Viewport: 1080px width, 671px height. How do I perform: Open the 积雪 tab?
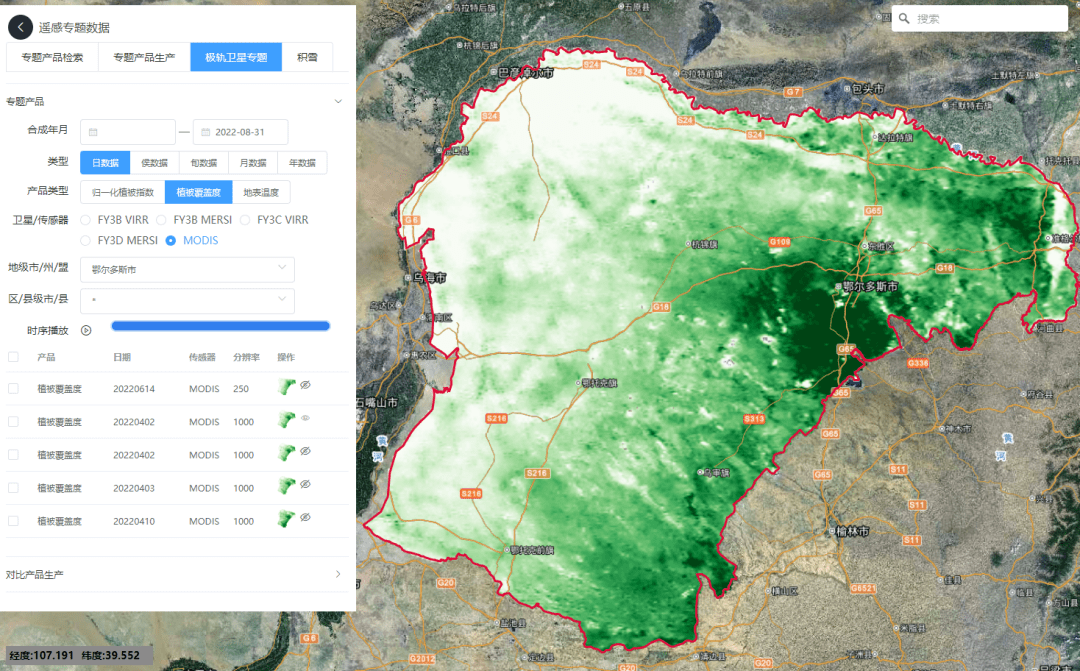tap(307, 57)
